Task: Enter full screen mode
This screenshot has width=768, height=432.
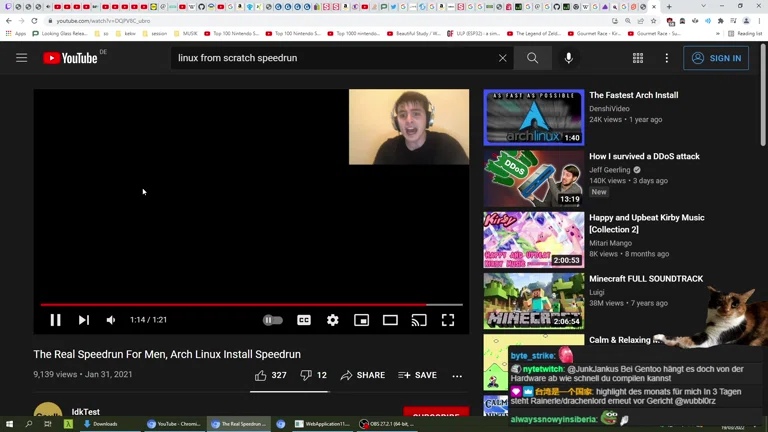Action: (x=448, y=320)
